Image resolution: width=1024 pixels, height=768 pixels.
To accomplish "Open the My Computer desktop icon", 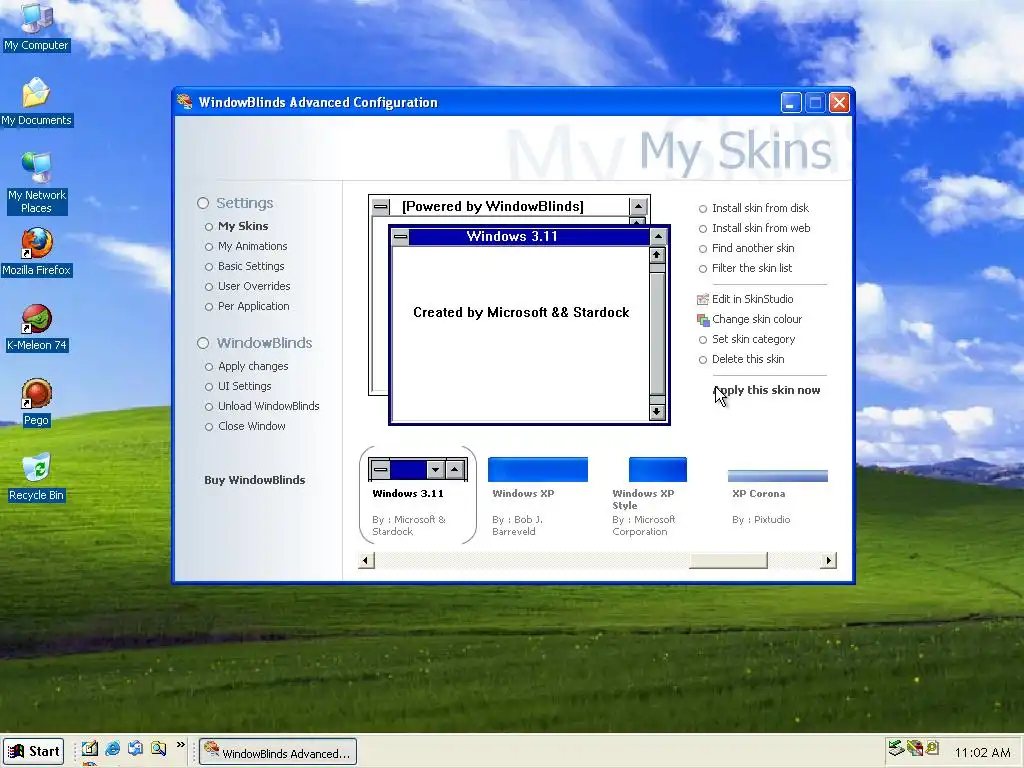I will click(x=36, y=26).
